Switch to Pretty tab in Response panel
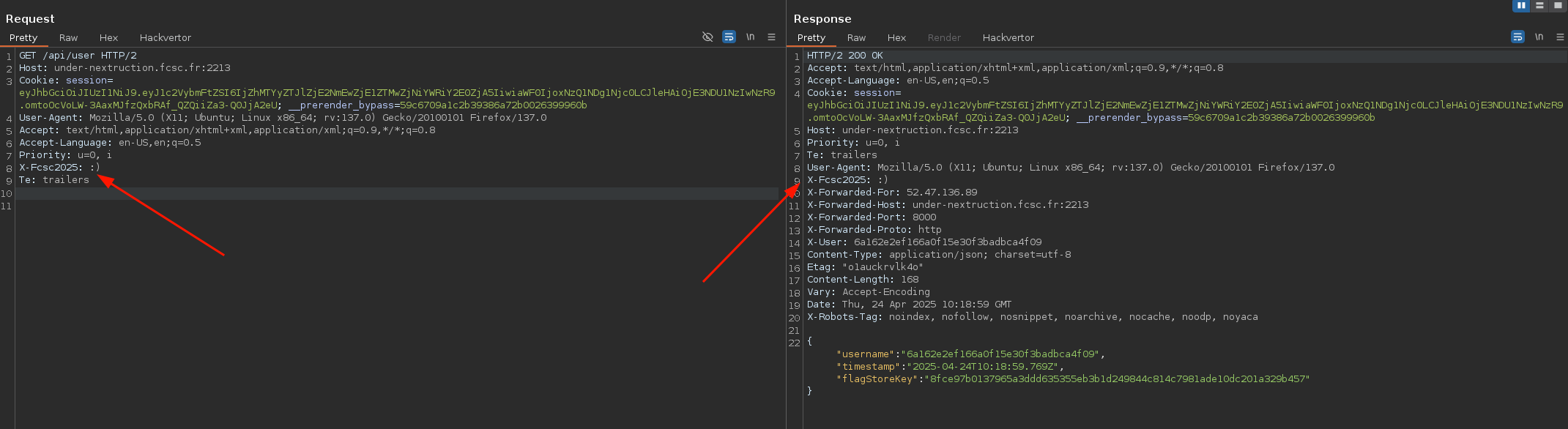 pos(811,37)
